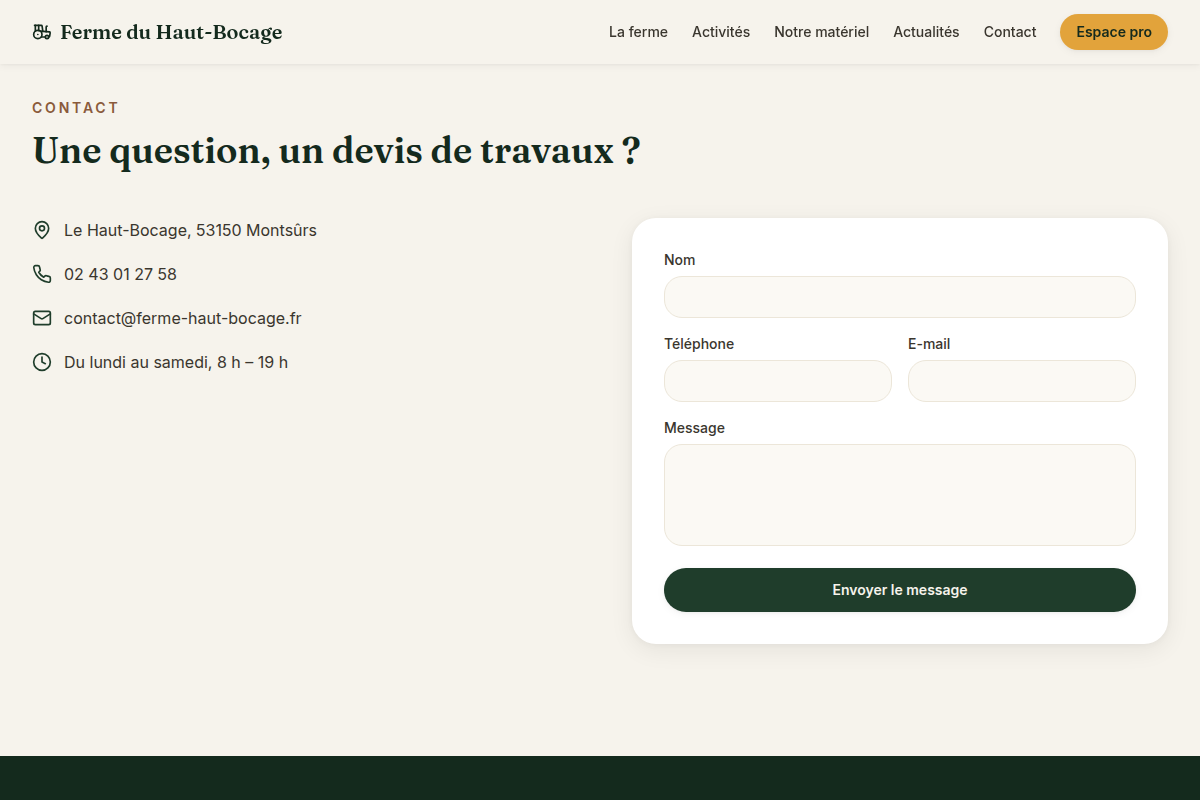
Task: Click the phone icon beside 02 43 01 27 58
Action: click(42, 274)
